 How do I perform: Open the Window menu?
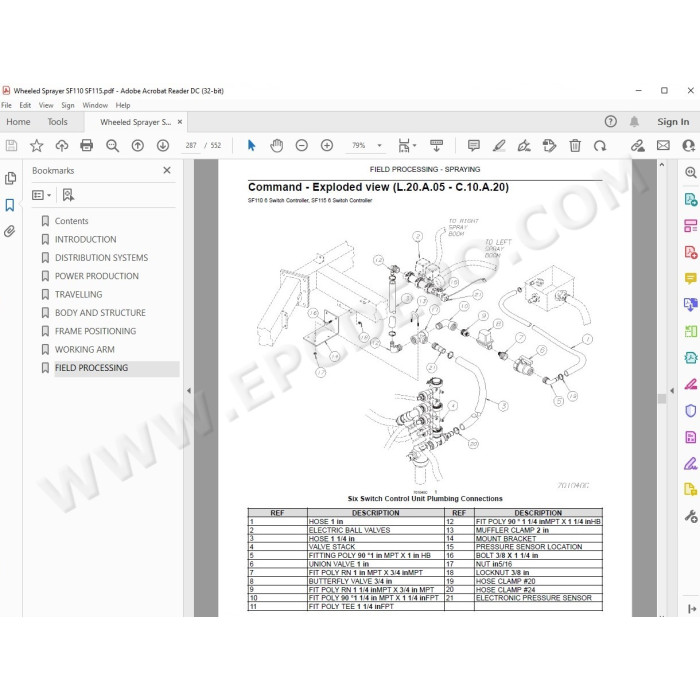point(95,105)
